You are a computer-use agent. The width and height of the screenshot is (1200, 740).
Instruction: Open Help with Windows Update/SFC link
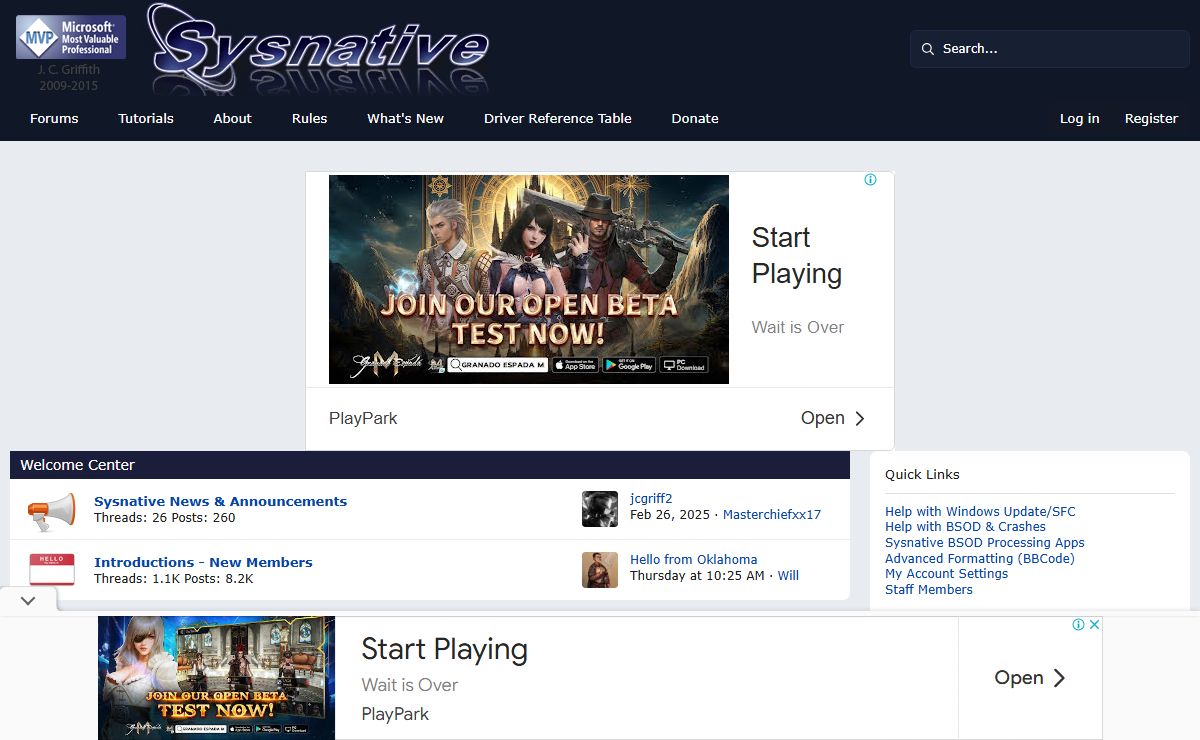click(980, 512)
